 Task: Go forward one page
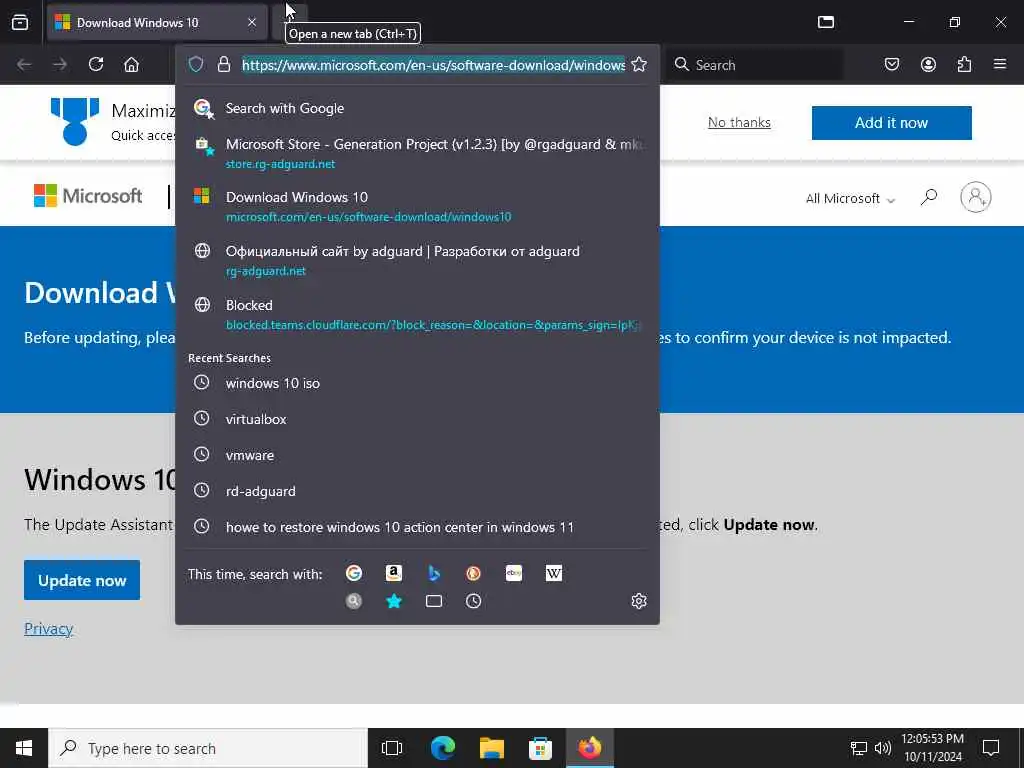click(60, 65)
